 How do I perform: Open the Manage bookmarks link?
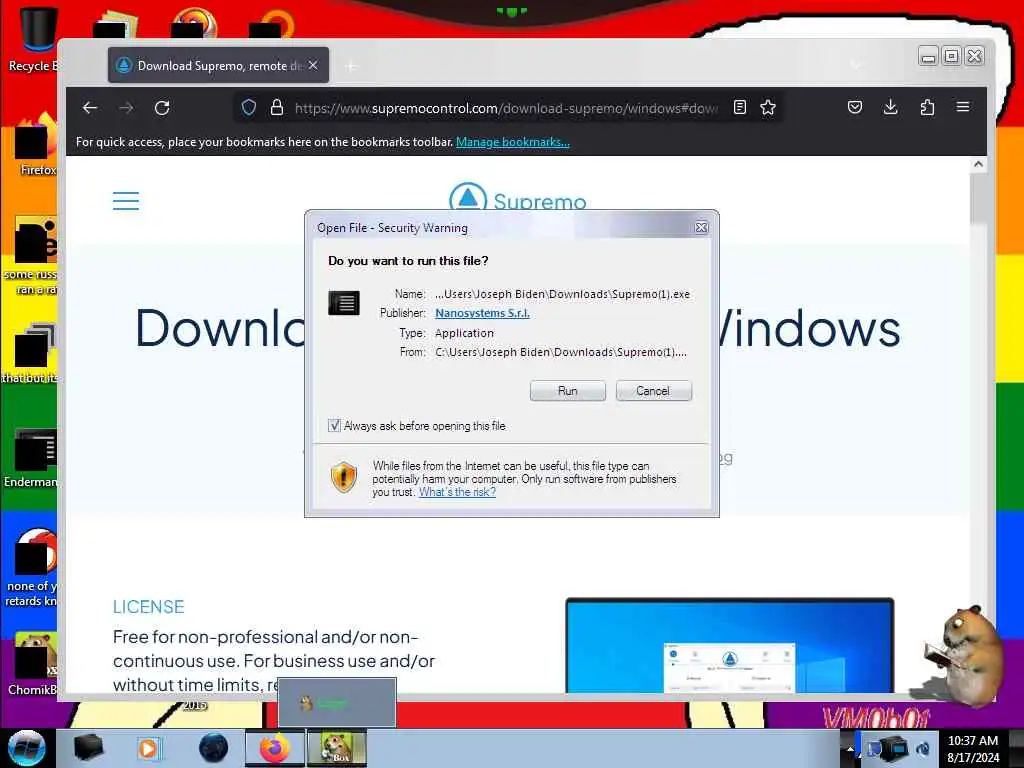(513, 142)
